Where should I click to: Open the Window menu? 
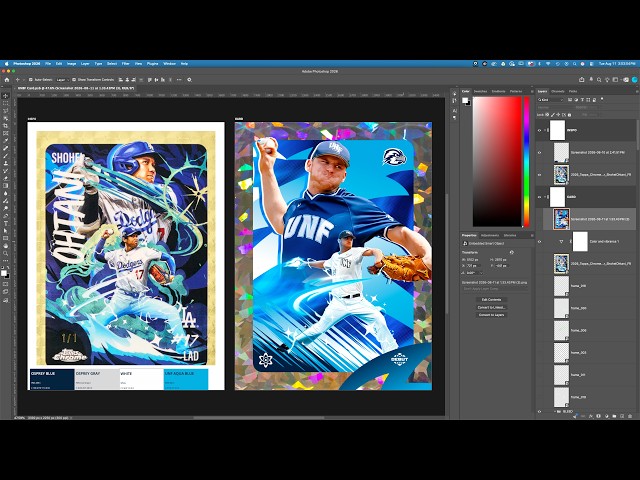click(x=169, y=64)
